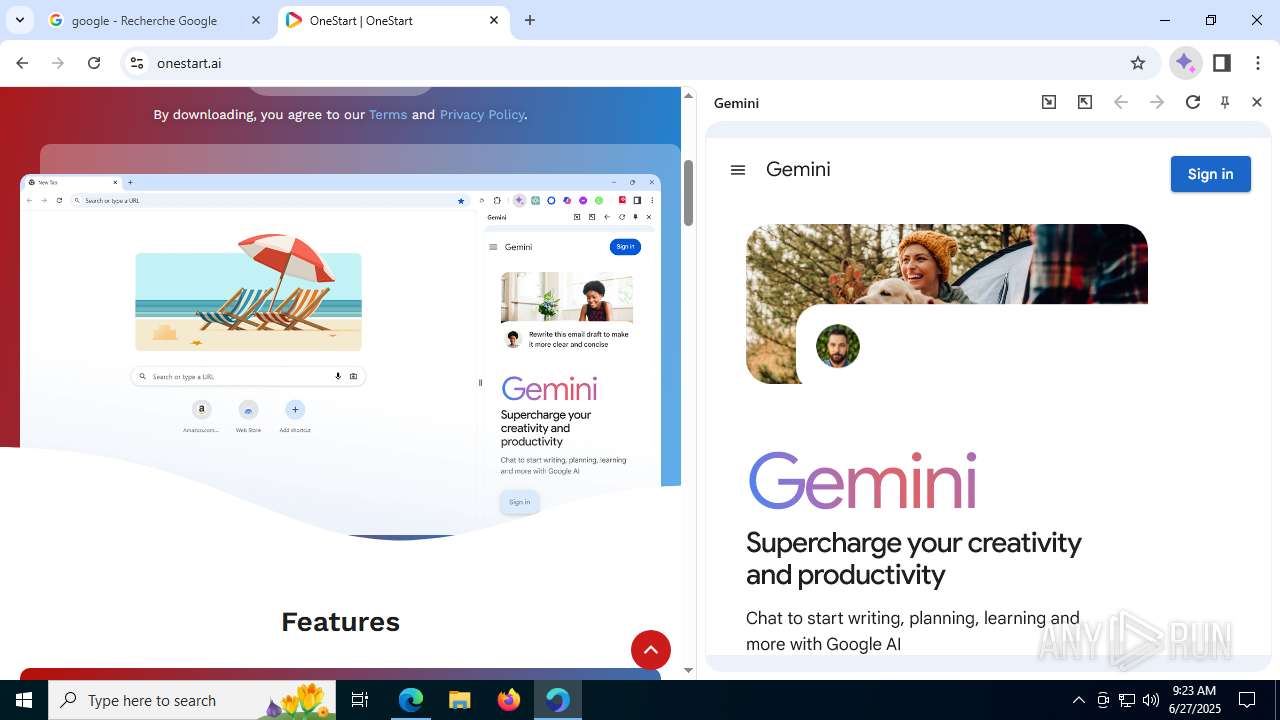Open the volume control tray icon
This screenshot has width=1280, height=720.
tap(1151, 700)
